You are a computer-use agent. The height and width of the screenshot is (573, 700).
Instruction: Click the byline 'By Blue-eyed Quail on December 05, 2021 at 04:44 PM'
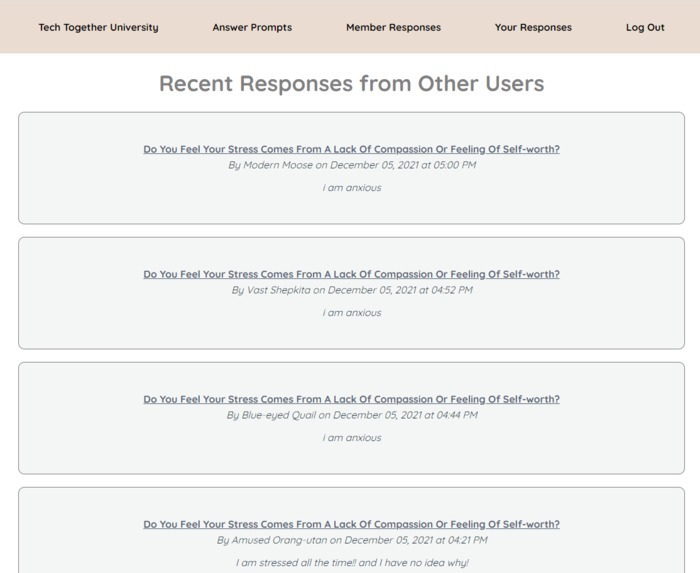point(352,415)
